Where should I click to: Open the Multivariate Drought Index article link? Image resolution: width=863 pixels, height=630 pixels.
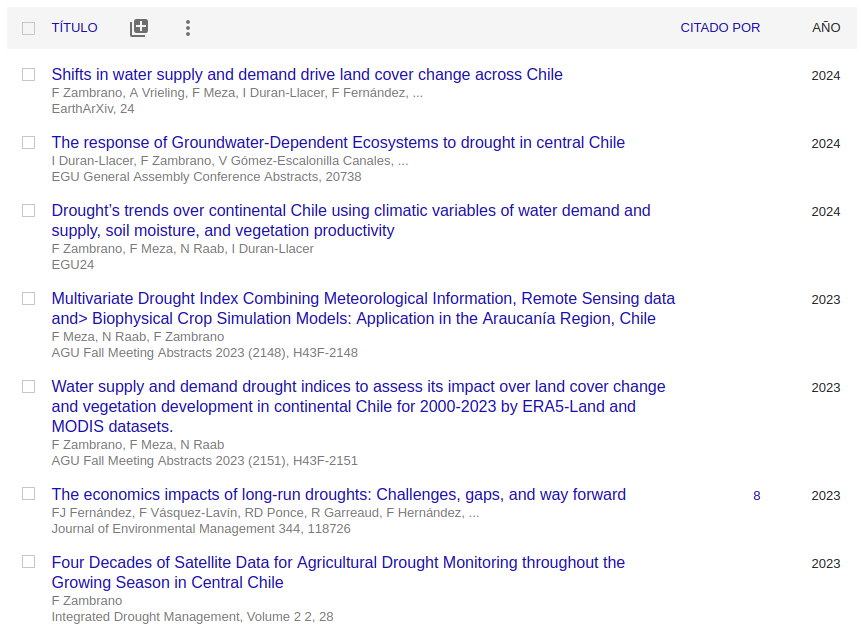363,299
